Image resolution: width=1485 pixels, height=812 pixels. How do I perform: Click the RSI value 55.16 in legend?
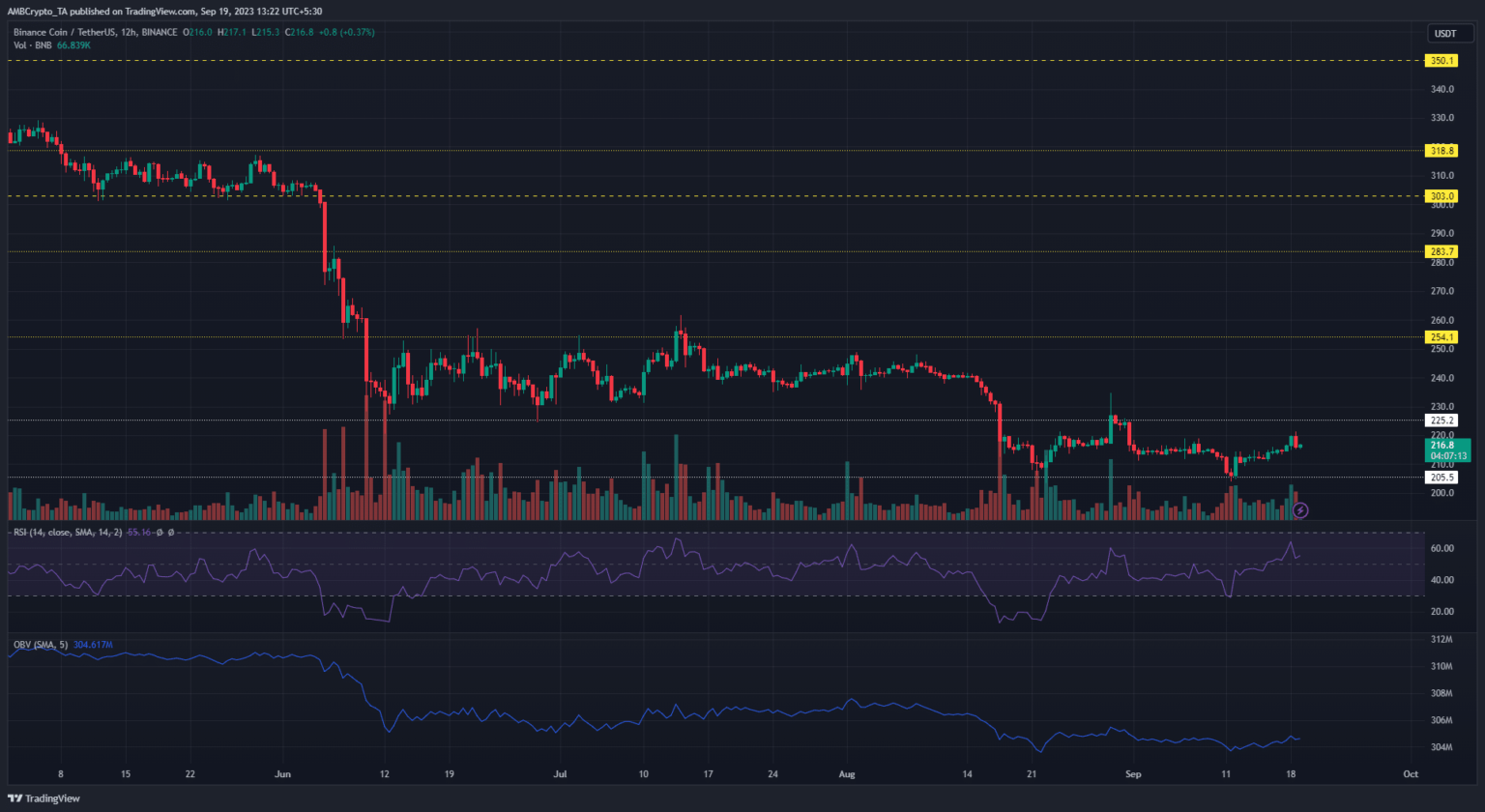pyautogui.click(x=139, y=533)
